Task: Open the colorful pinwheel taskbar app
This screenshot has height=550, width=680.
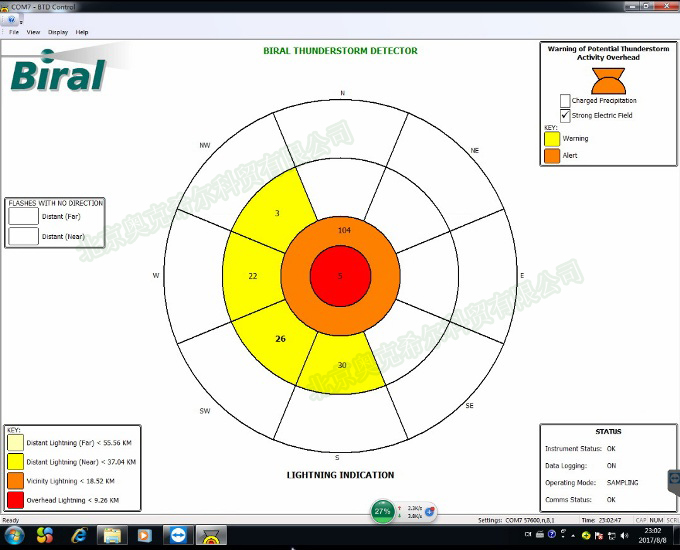Action: click(45, 536)
